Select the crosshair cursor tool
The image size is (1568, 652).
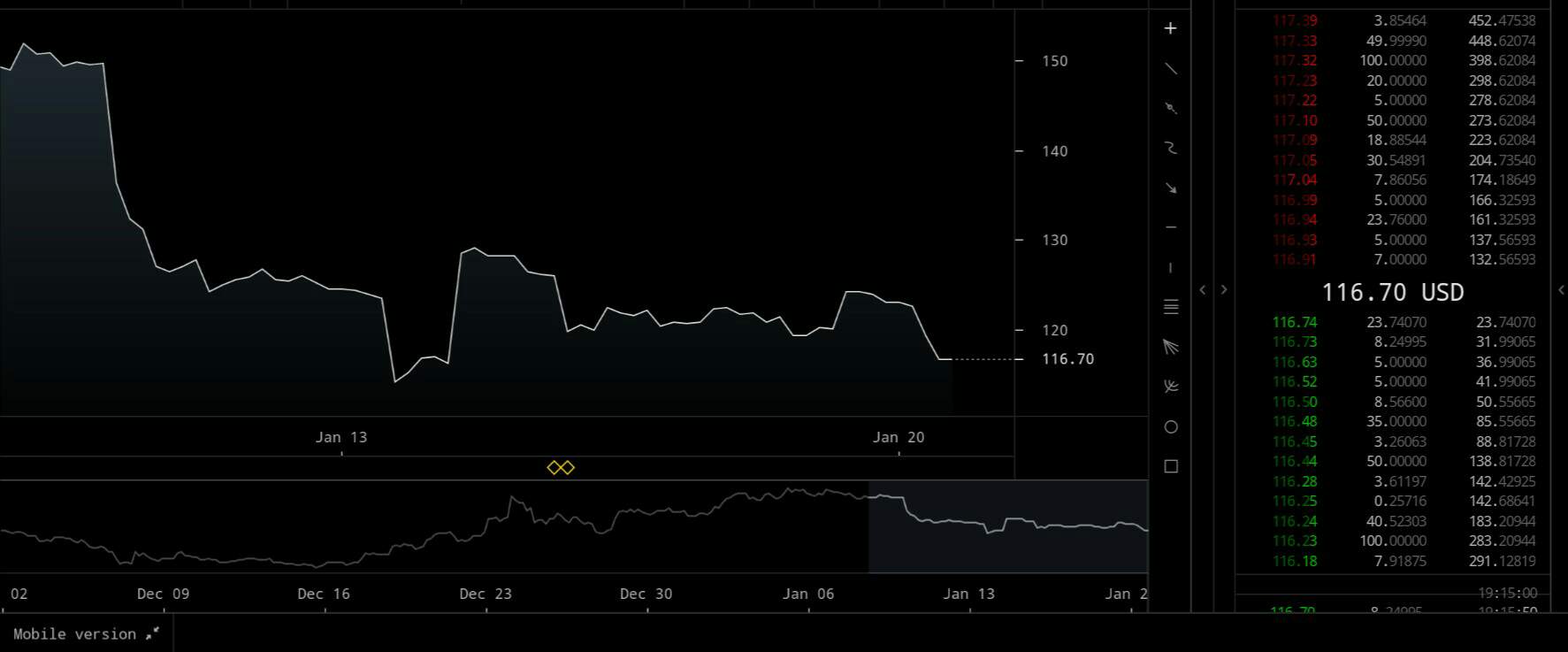coord(1170,28)
